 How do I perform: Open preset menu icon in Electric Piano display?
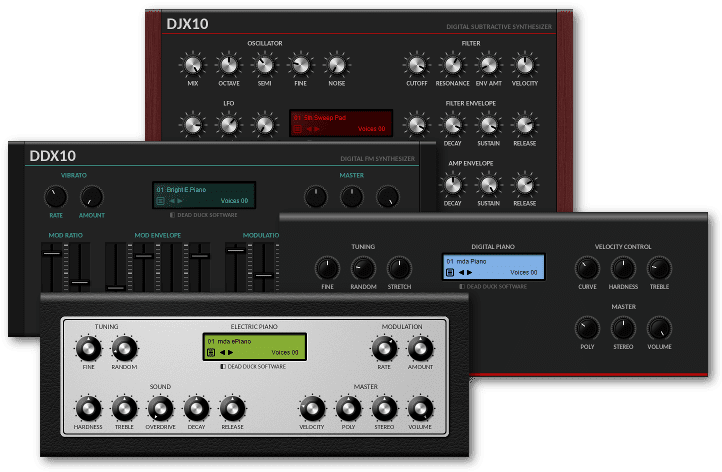[211, 353]
